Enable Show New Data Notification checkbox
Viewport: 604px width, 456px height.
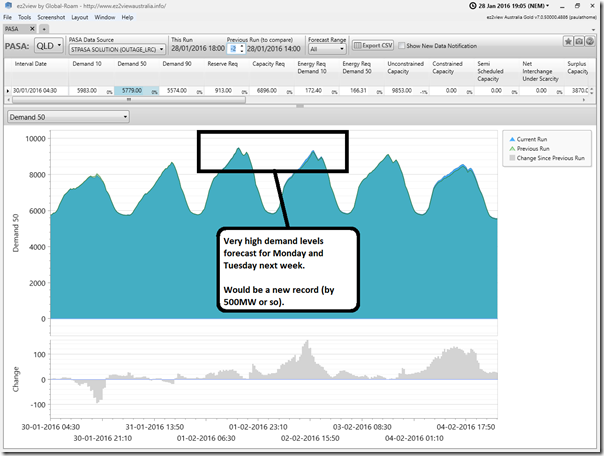tap(401, 46)
